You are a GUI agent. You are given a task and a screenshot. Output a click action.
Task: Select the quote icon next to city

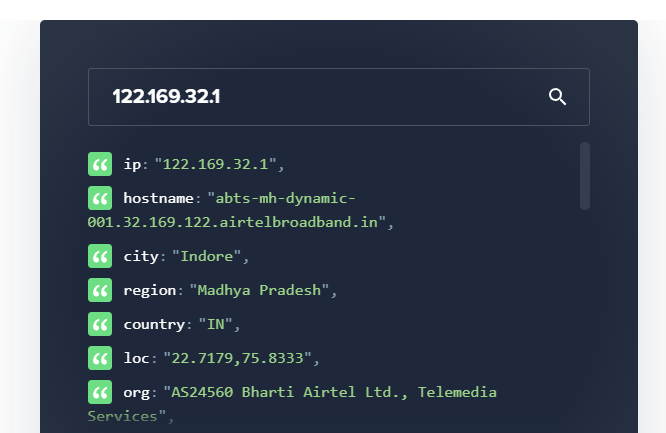tap(100, 256)
